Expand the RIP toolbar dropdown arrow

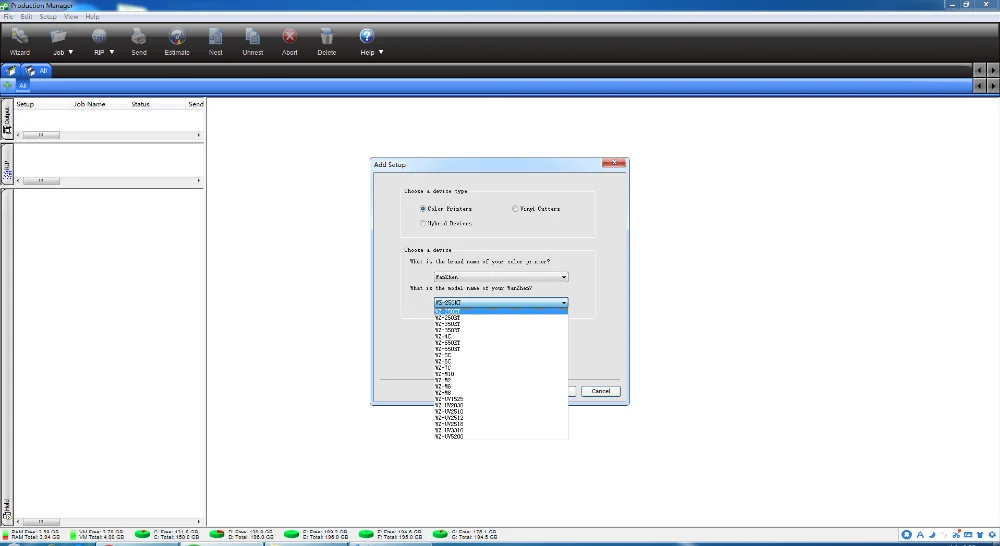click(x=112, y=52)
